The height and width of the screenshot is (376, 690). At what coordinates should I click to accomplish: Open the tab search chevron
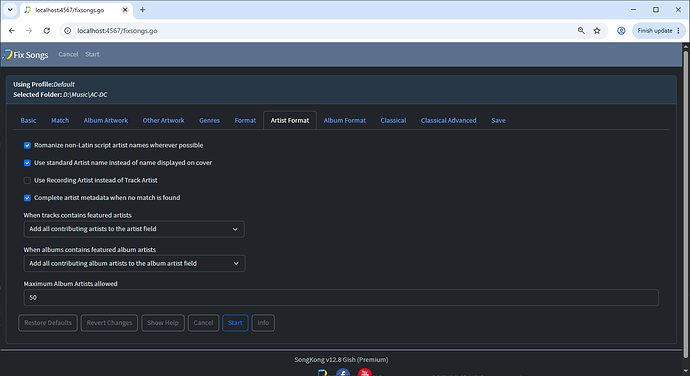click(10, 10)
